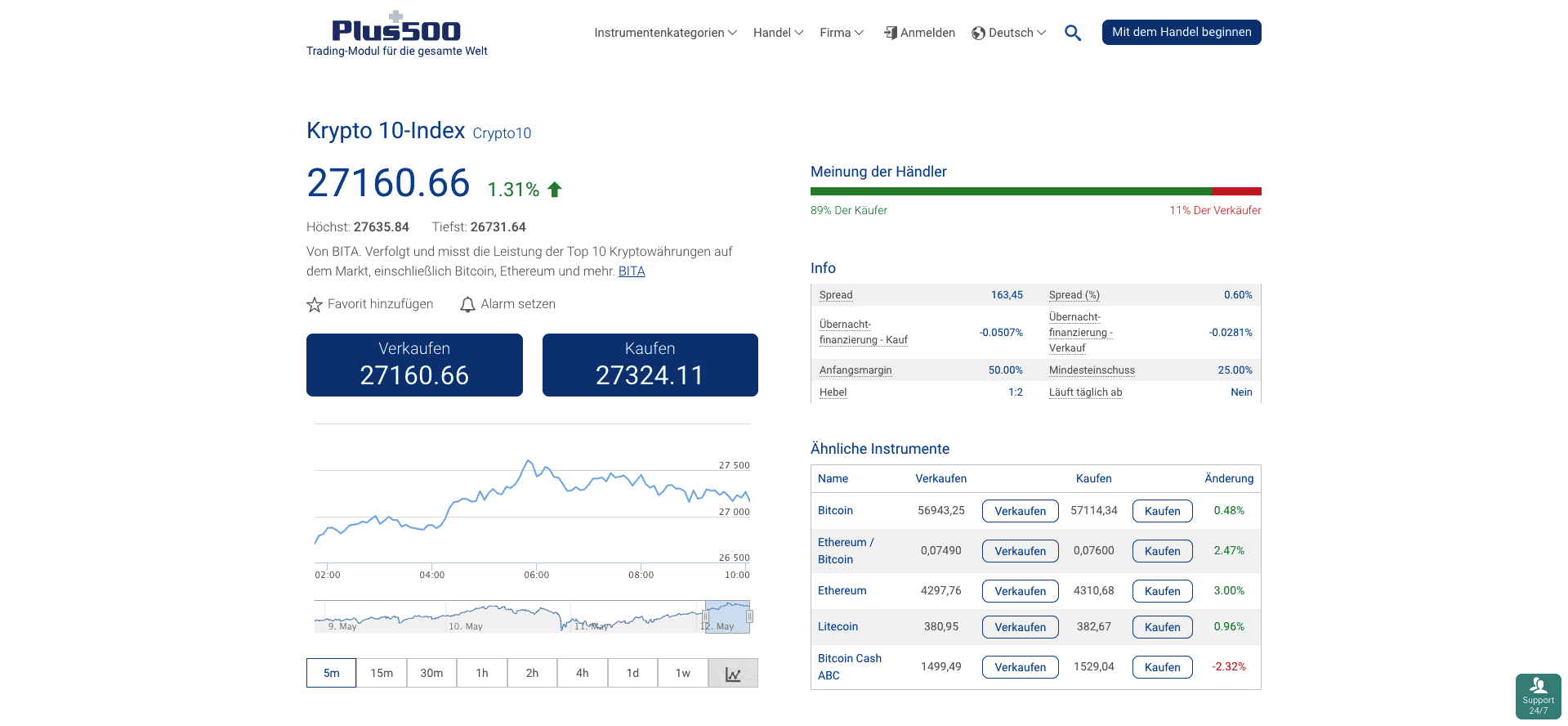The height and width of the screenshot is (726, 1568).
Task: Click the green up arrow beside 1.31%
Action: pyautogui.click(x=555, y=190)
